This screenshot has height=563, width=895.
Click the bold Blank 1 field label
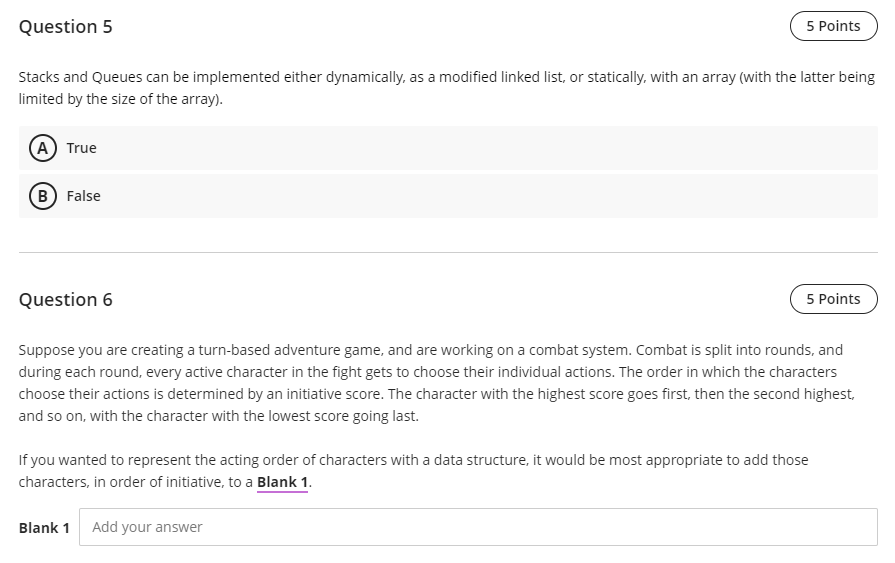click(x=44, y=528)
